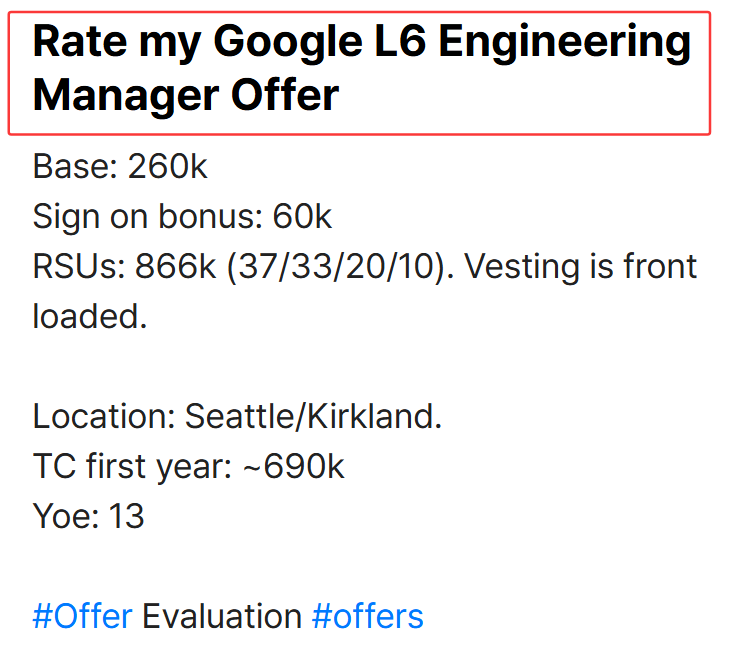Viewport: 738px width, 646px height.
Task: Click "Manager Offer" in the title
Action: 186,96
